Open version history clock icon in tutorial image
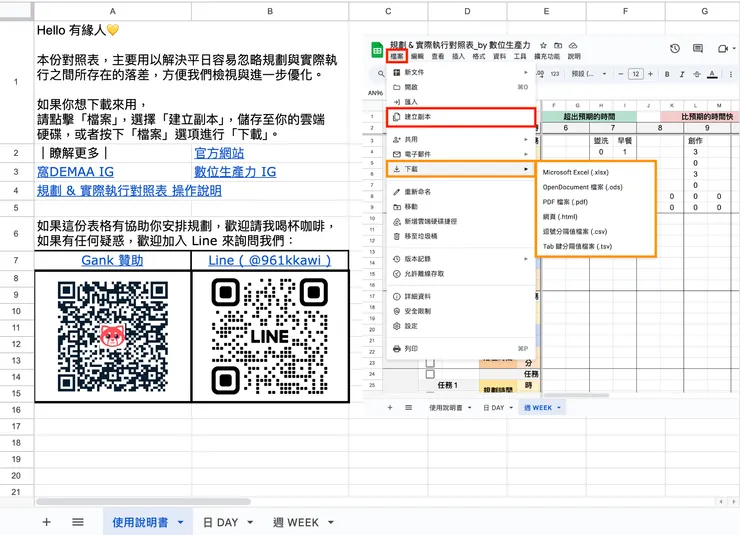 click(x=675, y=48)
